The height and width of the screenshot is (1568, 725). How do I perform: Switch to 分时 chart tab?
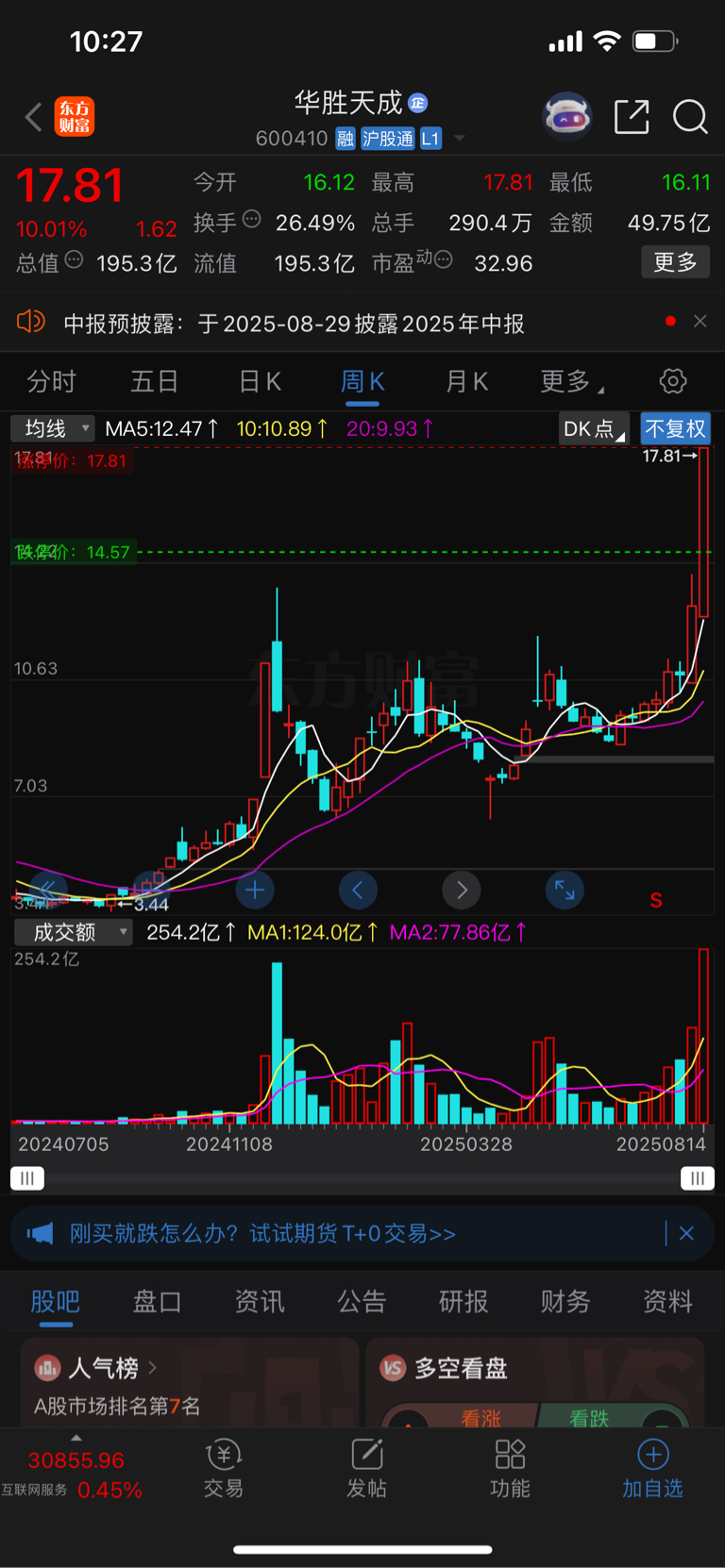(51, 381)
